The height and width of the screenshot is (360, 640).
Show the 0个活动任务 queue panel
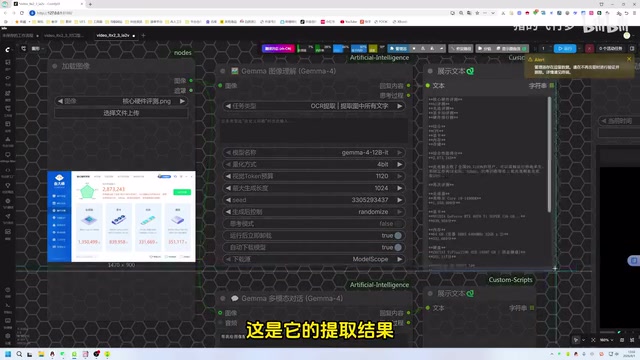(x=611, y=49)
